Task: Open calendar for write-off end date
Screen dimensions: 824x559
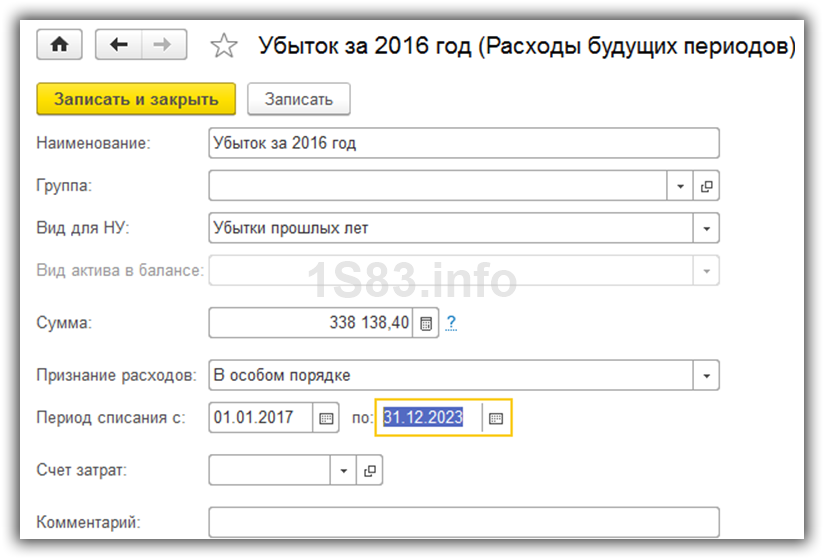Action: [x=496, y=418]
